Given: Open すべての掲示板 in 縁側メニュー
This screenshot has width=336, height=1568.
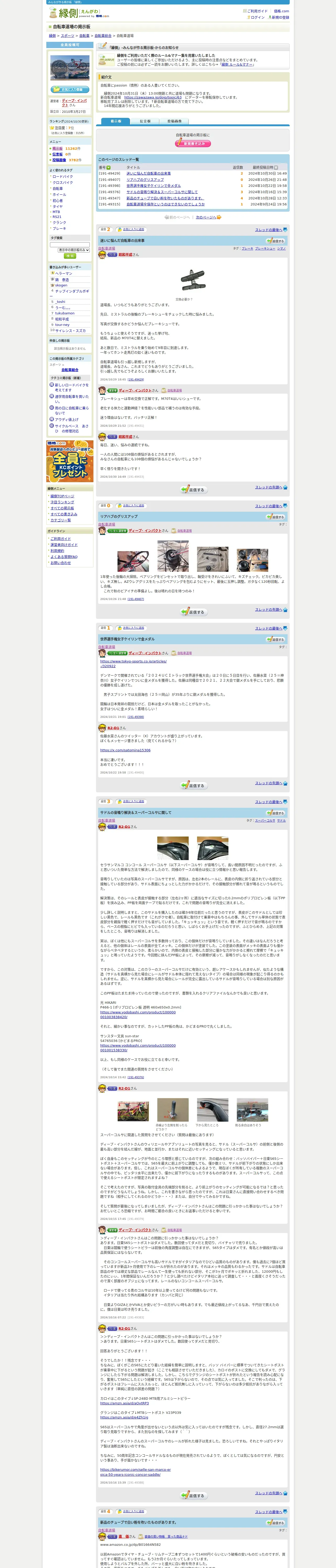Looking at the screenshot, I should [x=62, y=508].
